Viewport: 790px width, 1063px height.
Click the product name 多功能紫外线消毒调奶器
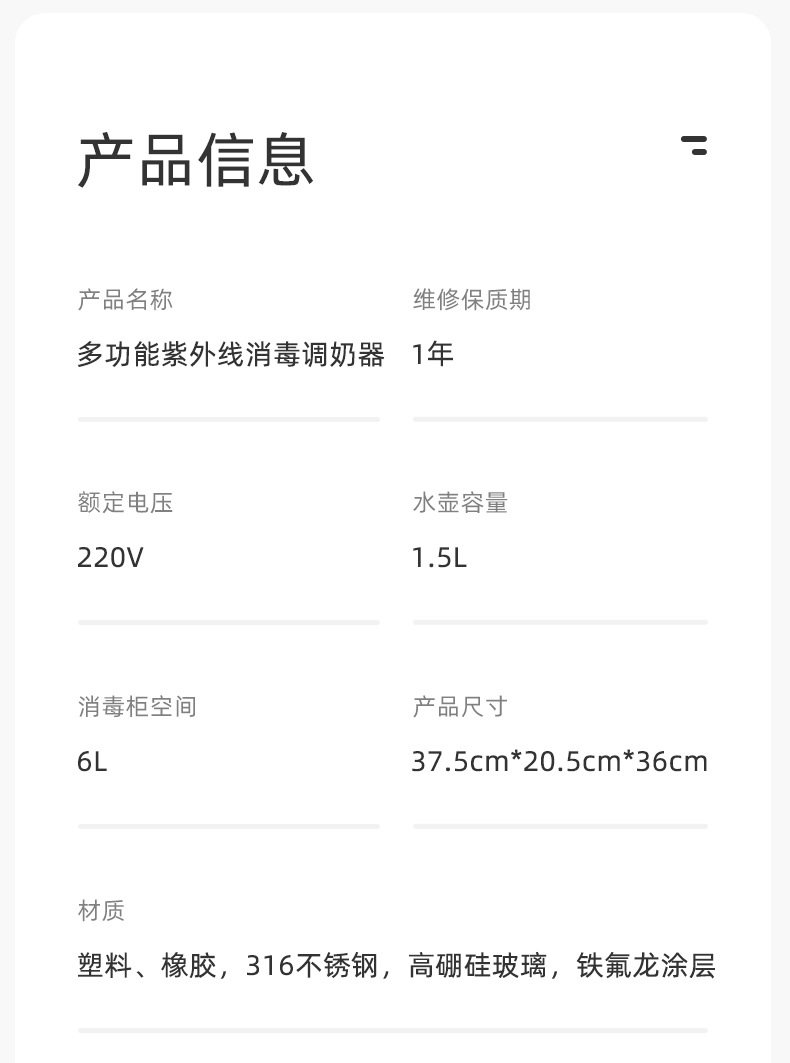(x=230, y=355)
